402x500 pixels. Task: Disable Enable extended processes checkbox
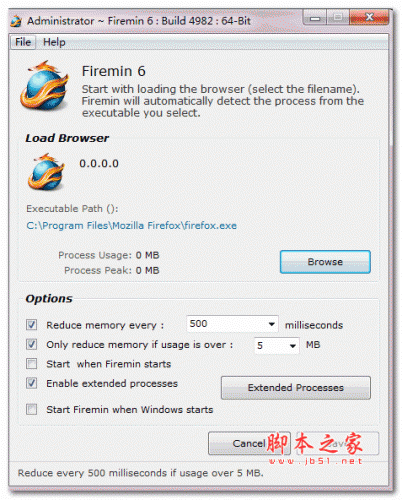click(x=32, y=383)
